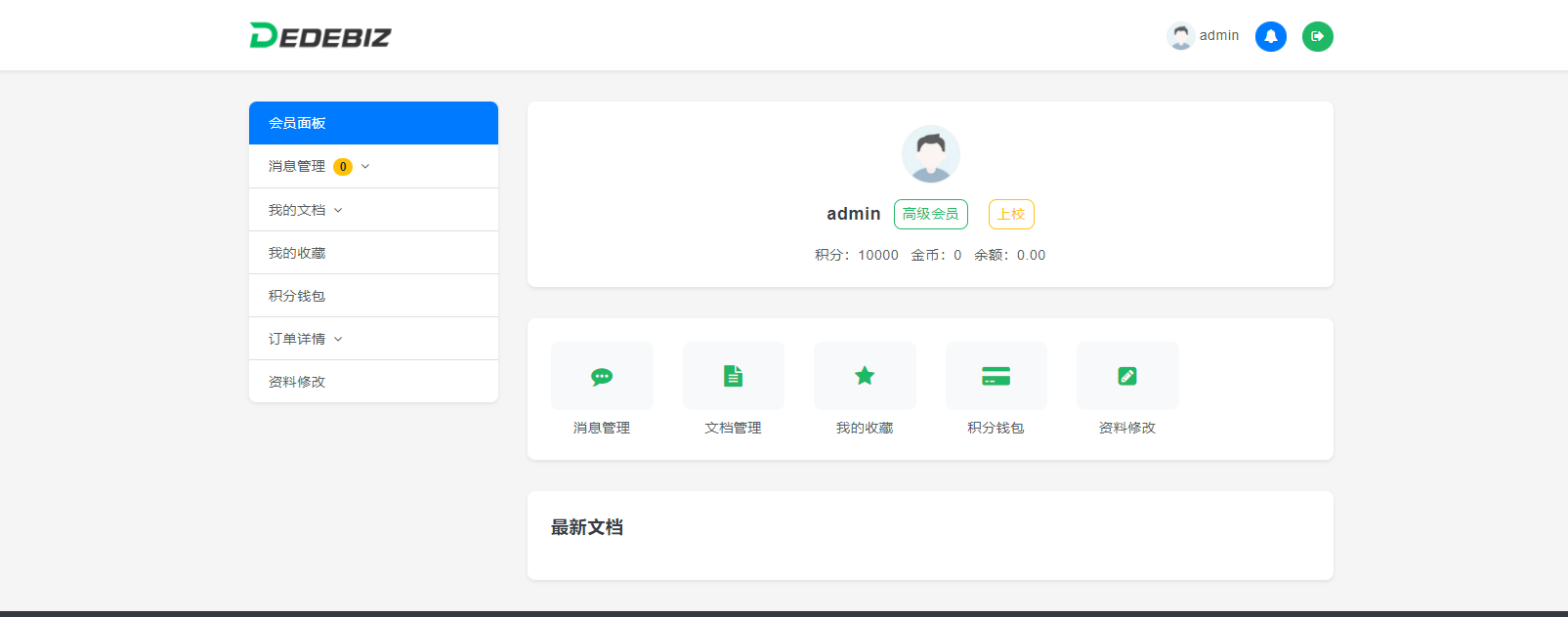Open my favorites via star icon
This screenshot has width=1568, height=617.
[x=865, y=376]
